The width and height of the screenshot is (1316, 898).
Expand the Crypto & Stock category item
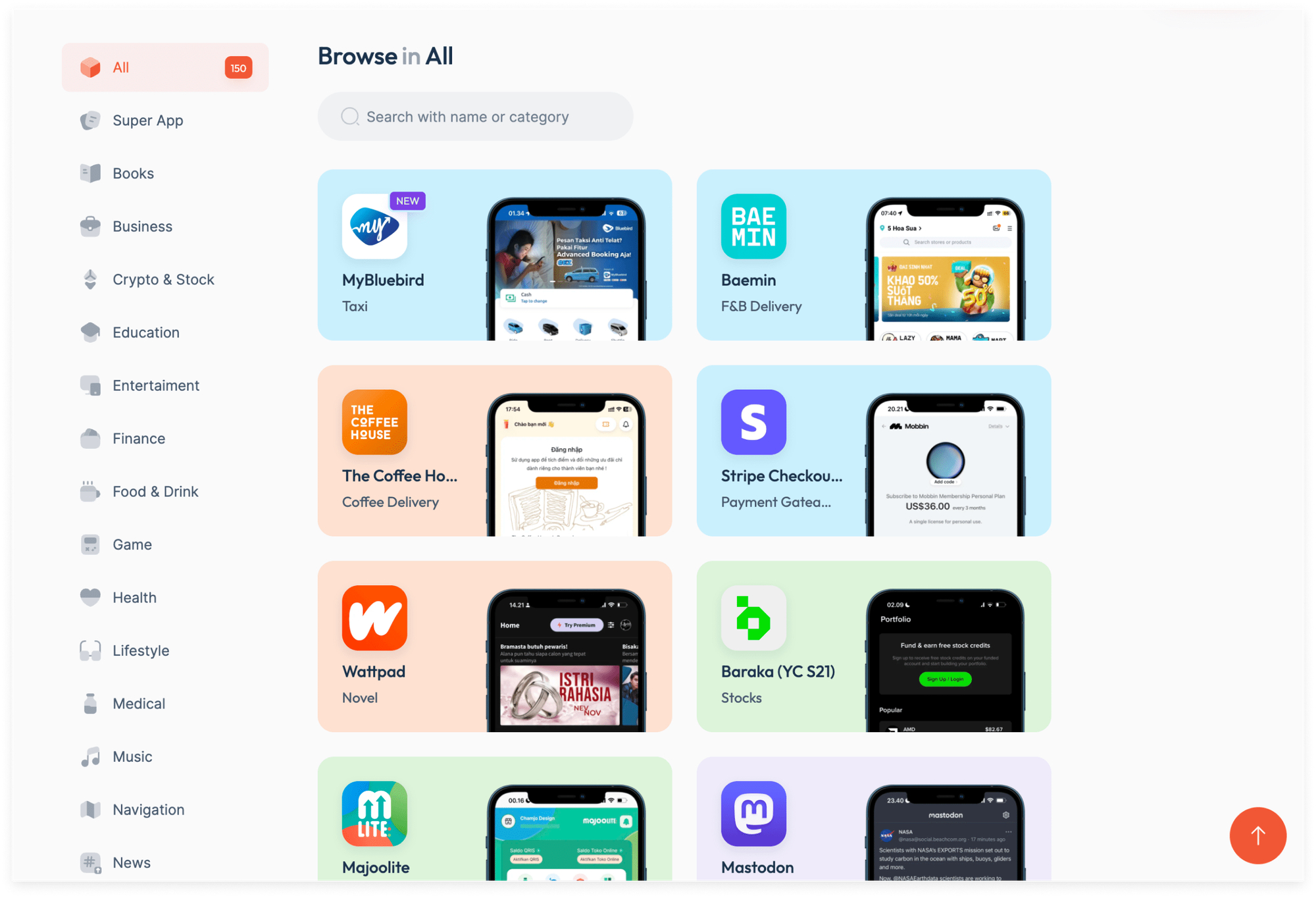pyautogui.click(x=163, y=279)
